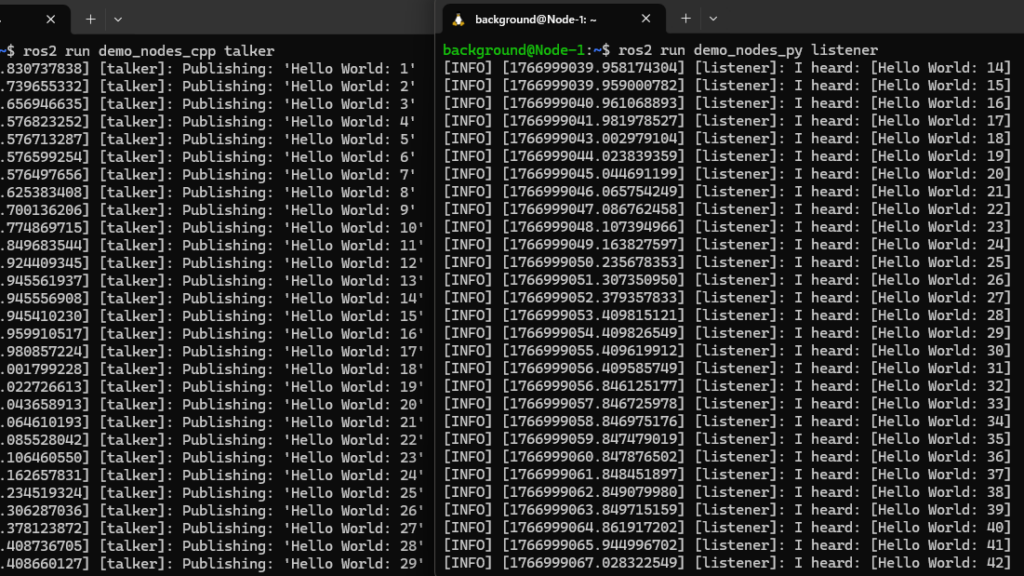Click the empty title bar area of the talker window
The height and width of the screenshot is (576, 1024).
tap(280, 19)
